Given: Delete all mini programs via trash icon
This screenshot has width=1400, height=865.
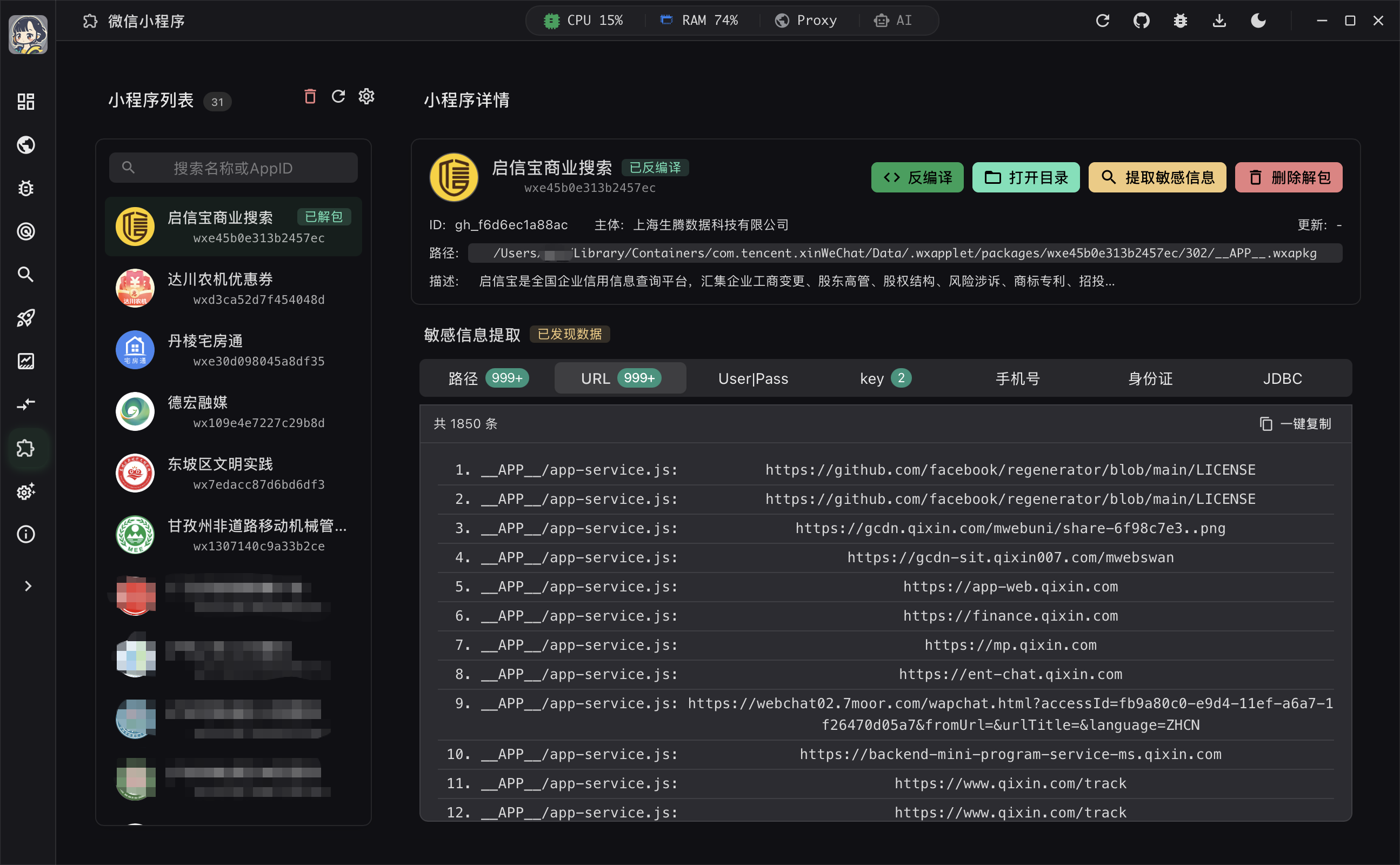Looking at the screenshot, I should tap(310, 96).
